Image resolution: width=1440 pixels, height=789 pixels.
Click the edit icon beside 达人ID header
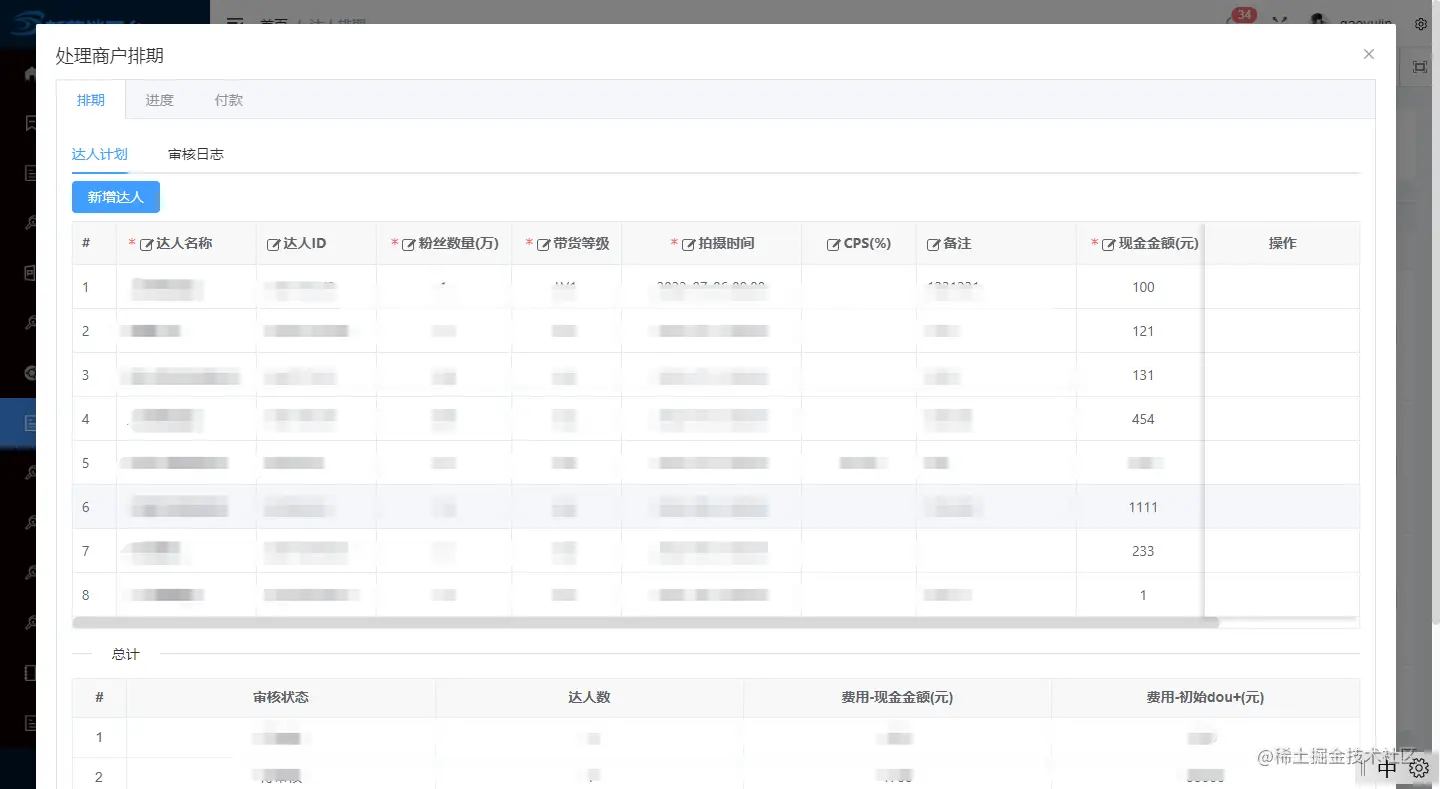pyautogui.click(x=273, y=244)
